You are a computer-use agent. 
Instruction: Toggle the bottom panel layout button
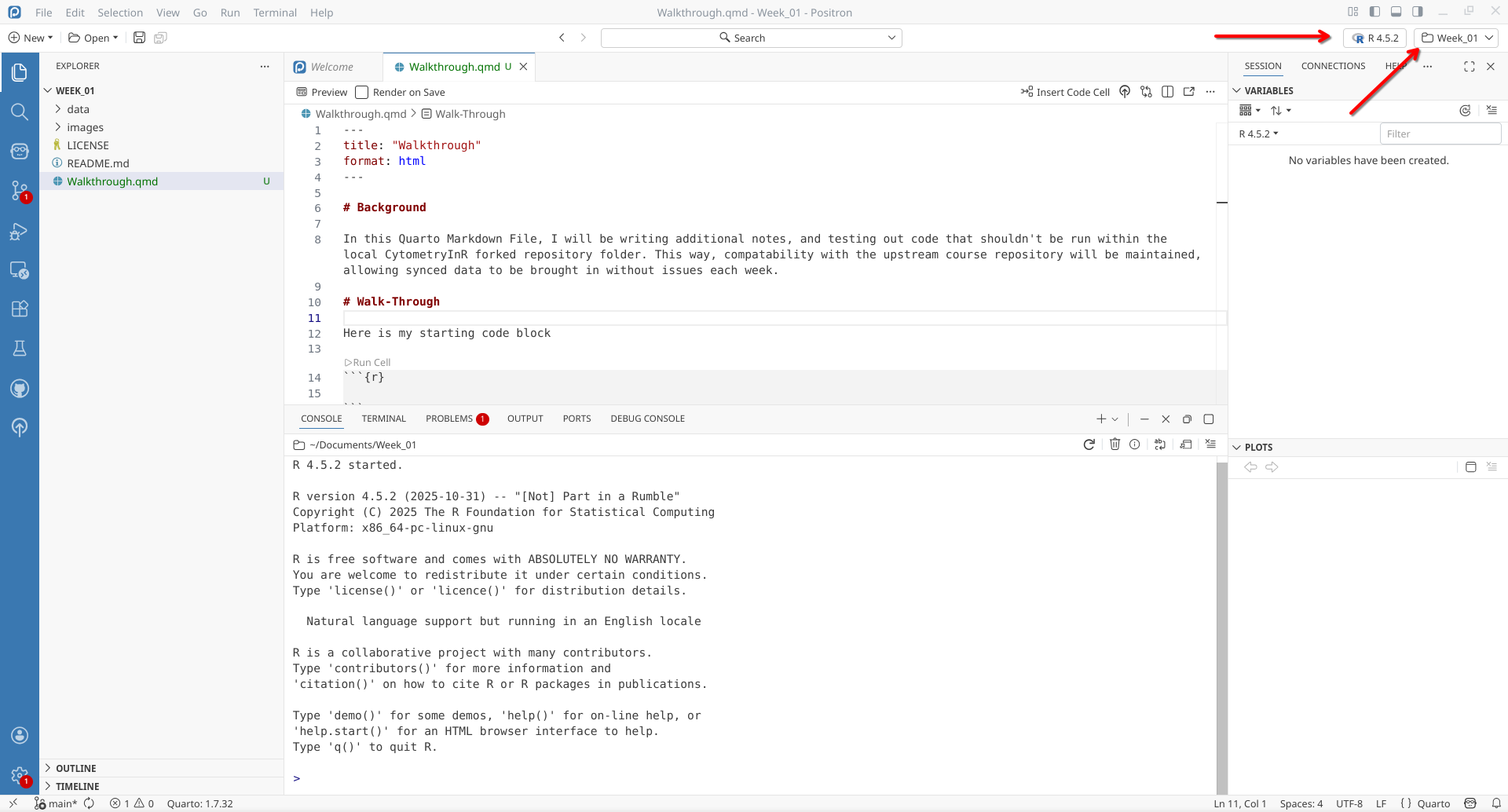point(1396,12)
